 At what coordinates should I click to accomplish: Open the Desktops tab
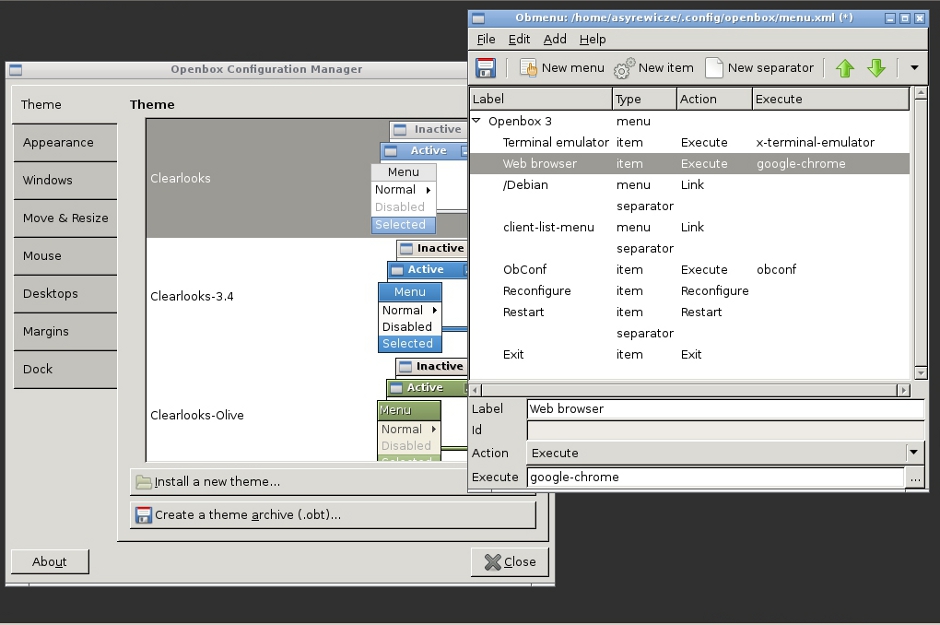(65, 294)
